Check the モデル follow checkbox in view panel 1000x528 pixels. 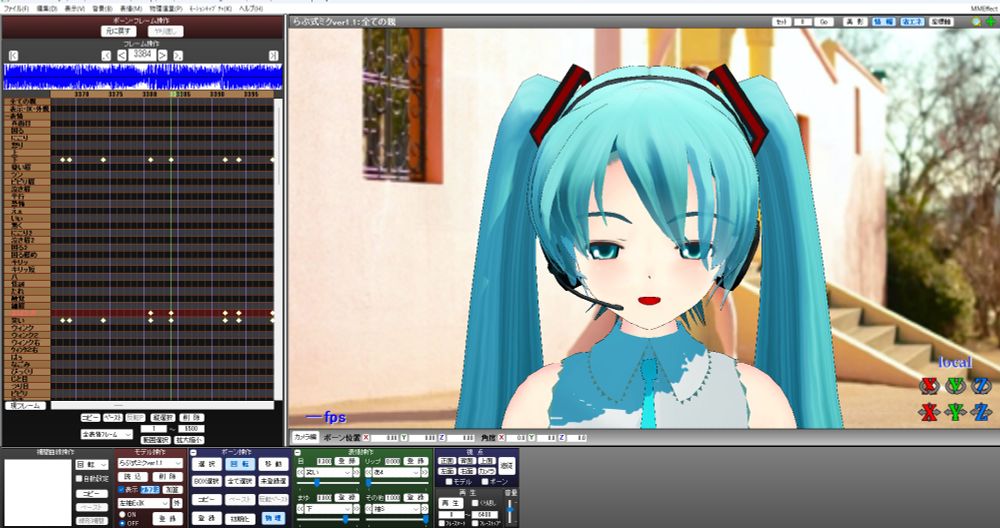click(x=449, y=481)
